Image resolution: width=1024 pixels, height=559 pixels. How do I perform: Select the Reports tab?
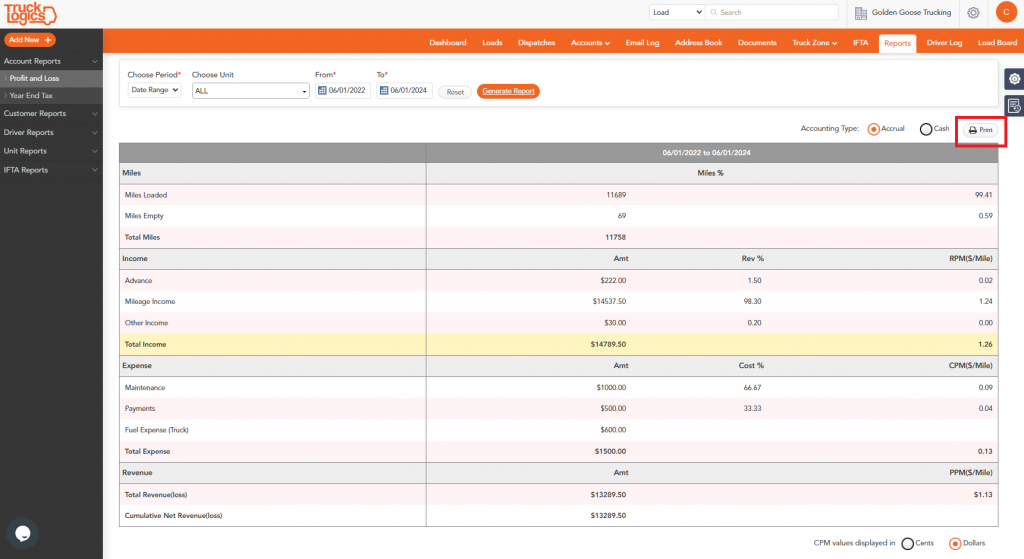tap(897, 44)
